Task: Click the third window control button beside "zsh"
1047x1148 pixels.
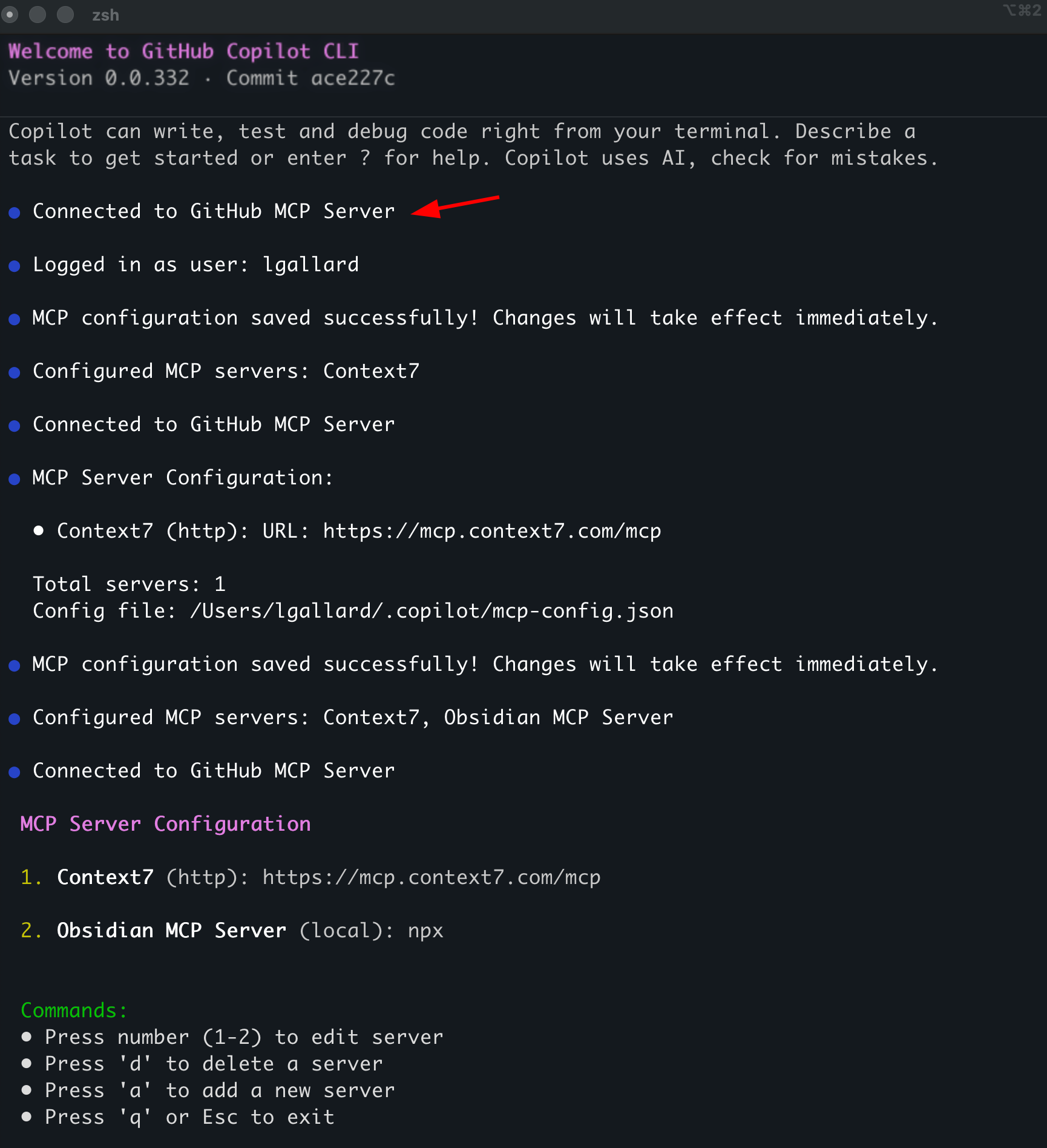Action: (x=65, y=15)
